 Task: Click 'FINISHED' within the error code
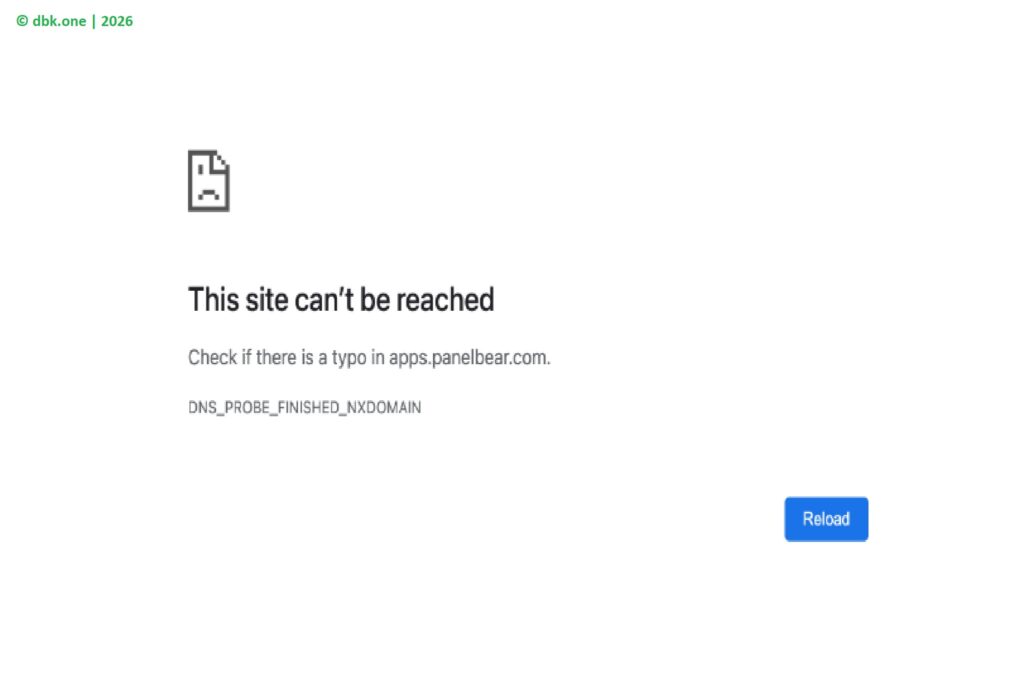pos(308,407)
